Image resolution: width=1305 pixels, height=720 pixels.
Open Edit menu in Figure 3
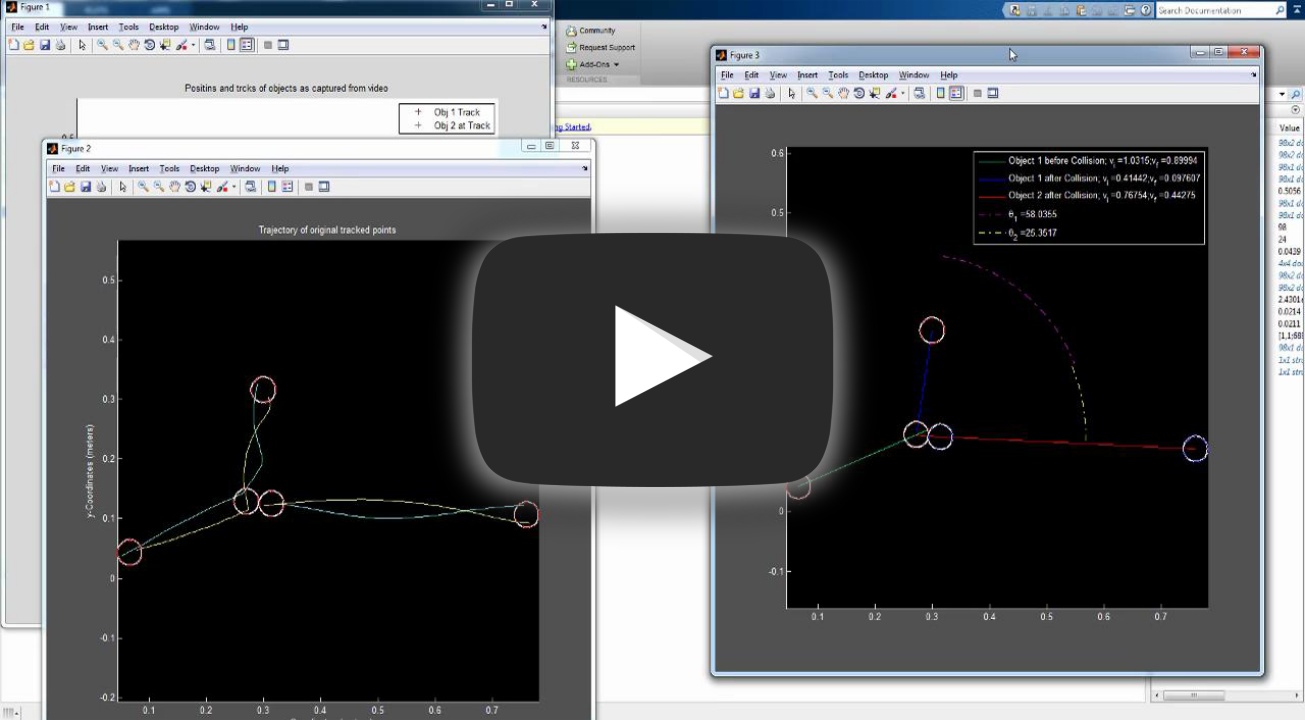coord(751,75)
